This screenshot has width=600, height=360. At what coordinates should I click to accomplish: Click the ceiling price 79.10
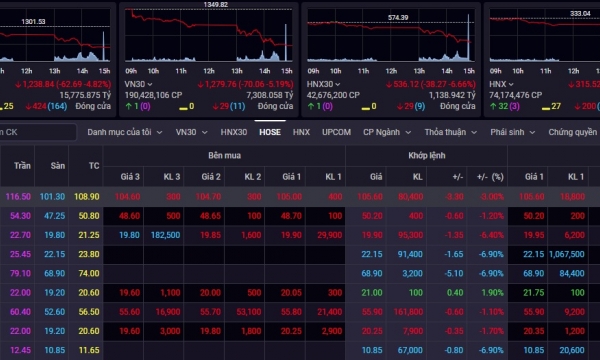[20, 274]
